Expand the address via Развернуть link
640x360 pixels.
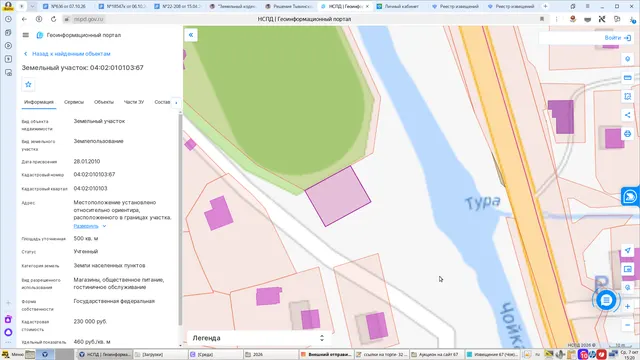coord(90,226)
